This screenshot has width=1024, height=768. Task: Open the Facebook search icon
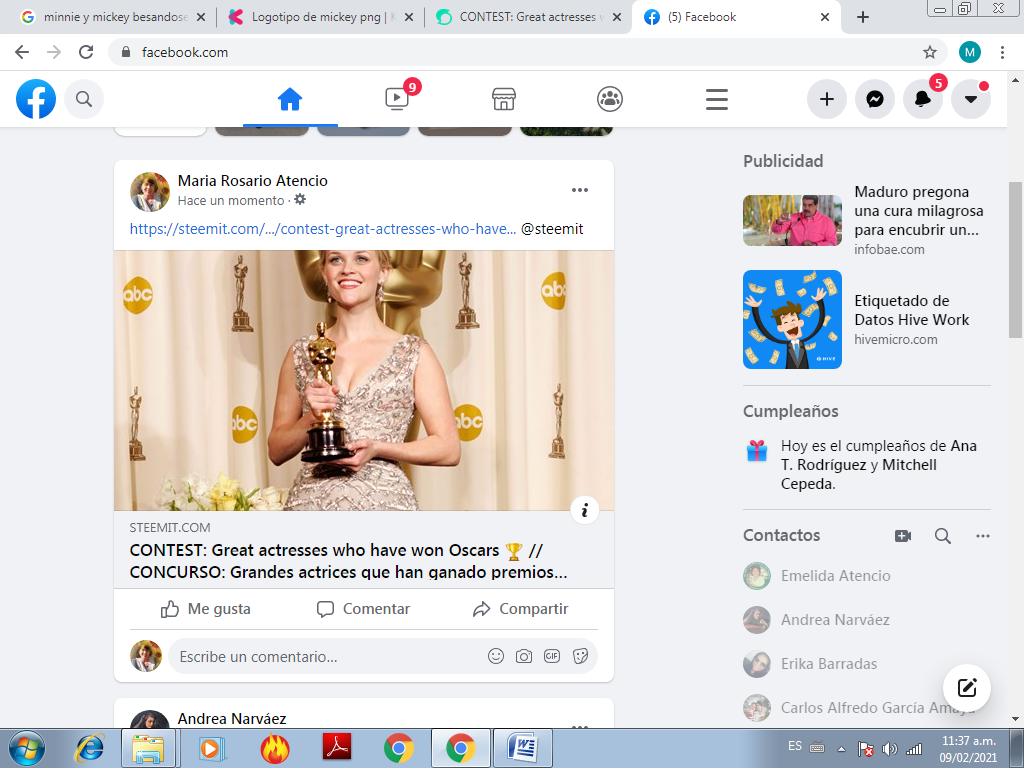pyautogui.click(x=84, y=99)
